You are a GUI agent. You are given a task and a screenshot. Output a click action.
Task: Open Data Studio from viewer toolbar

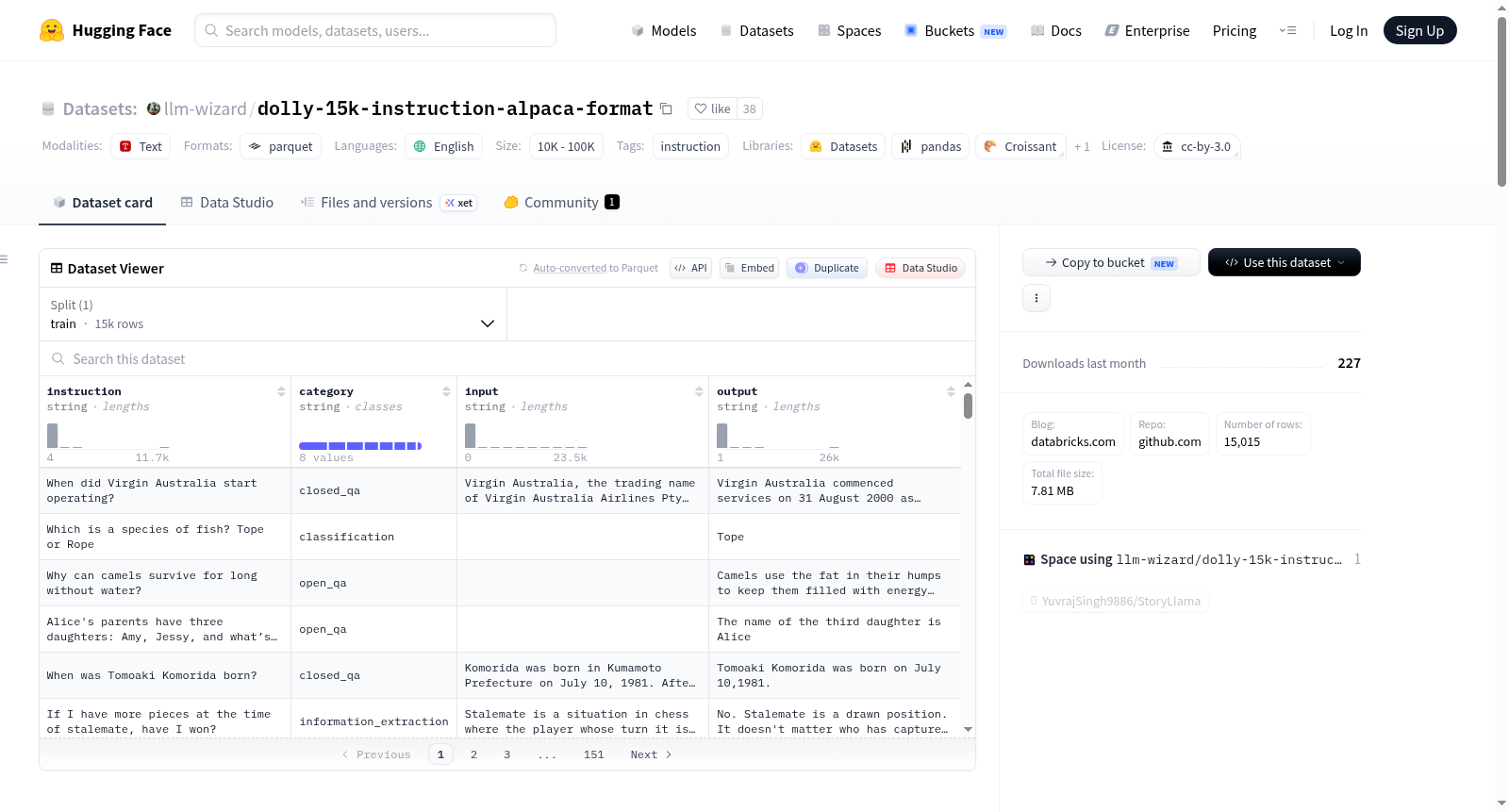pyautogui.click(x=920, y=268)
